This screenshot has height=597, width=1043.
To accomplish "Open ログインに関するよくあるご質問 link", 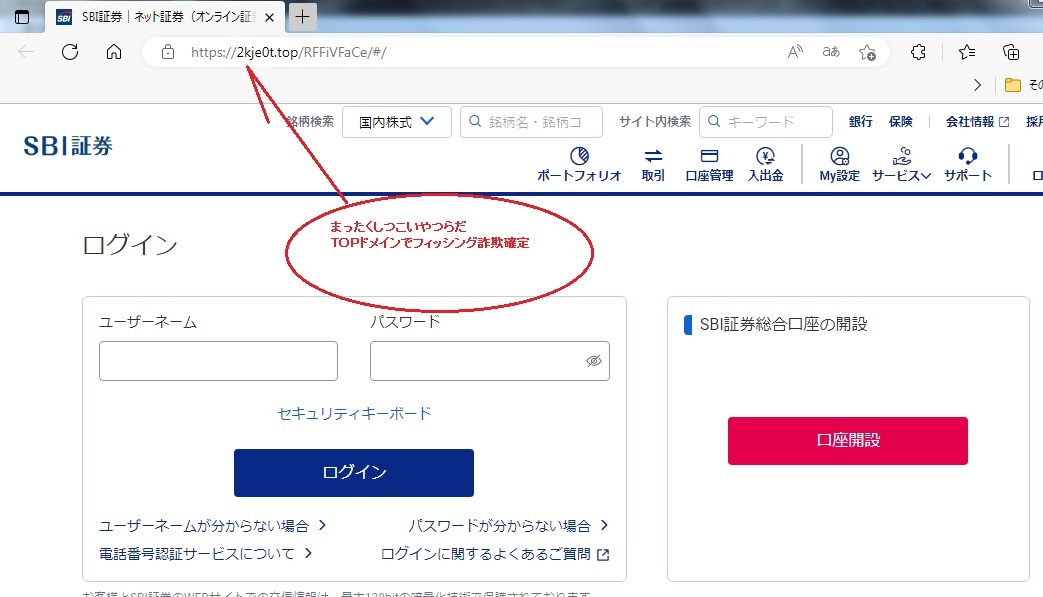I will point(495,554).
